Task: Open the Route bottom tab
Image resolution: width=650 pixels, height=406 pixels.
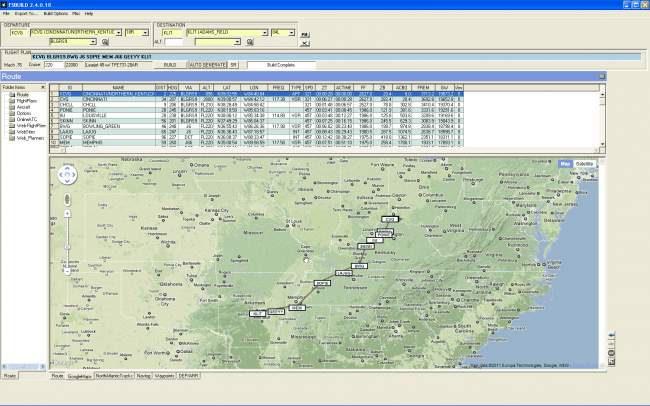Action: click(x=57, y=376)
